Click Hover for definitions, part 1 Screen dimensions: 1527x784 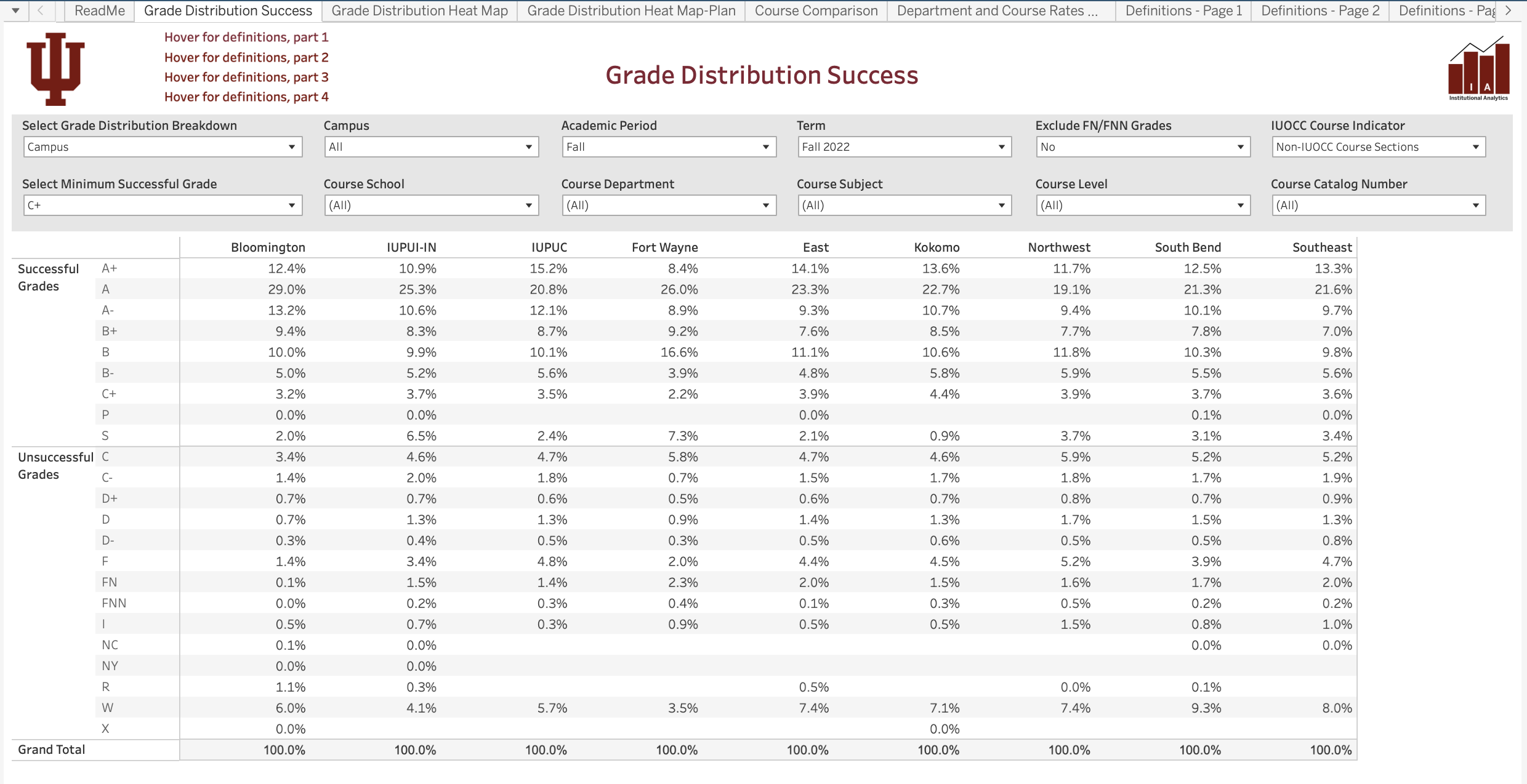[246, 38]
